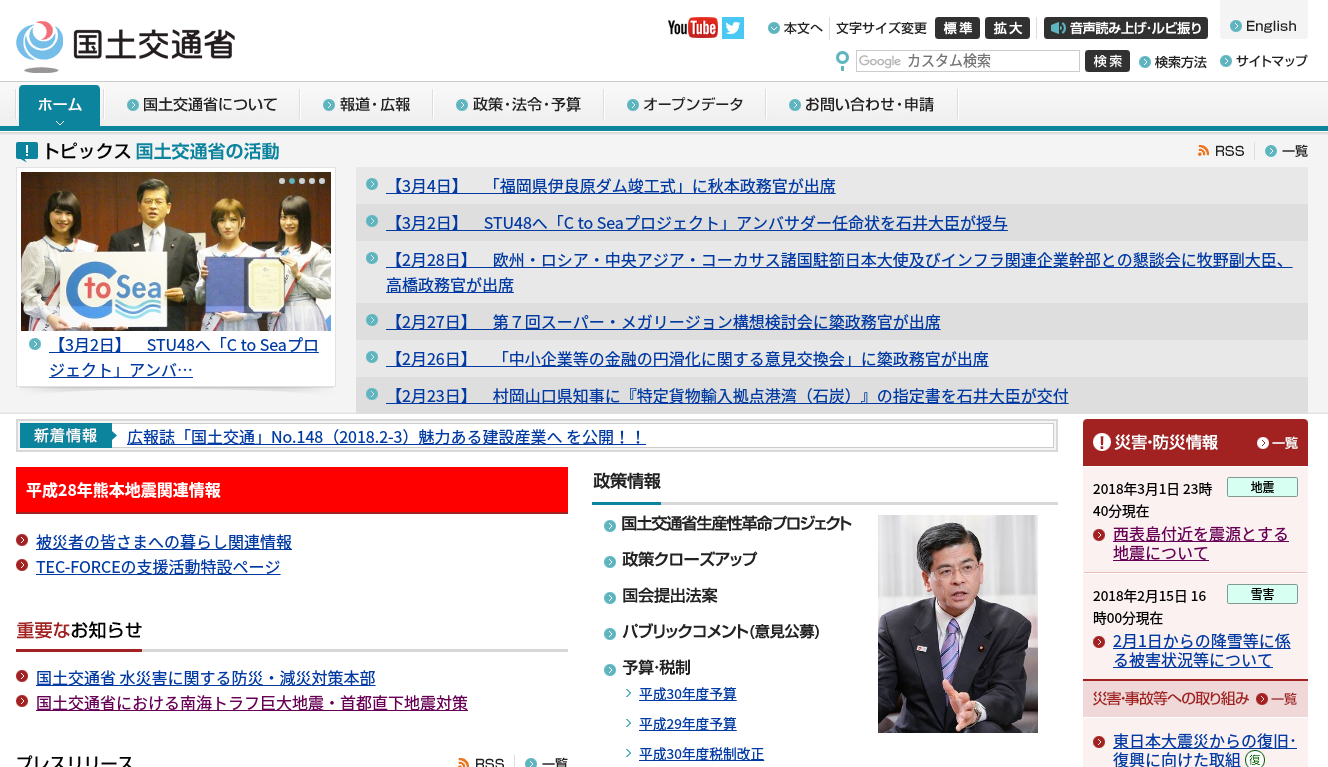Image resolution: width=1328 pixels, height=767 pixels.
Task: Set text size to 拡大
Action: tap(1007, 28)
